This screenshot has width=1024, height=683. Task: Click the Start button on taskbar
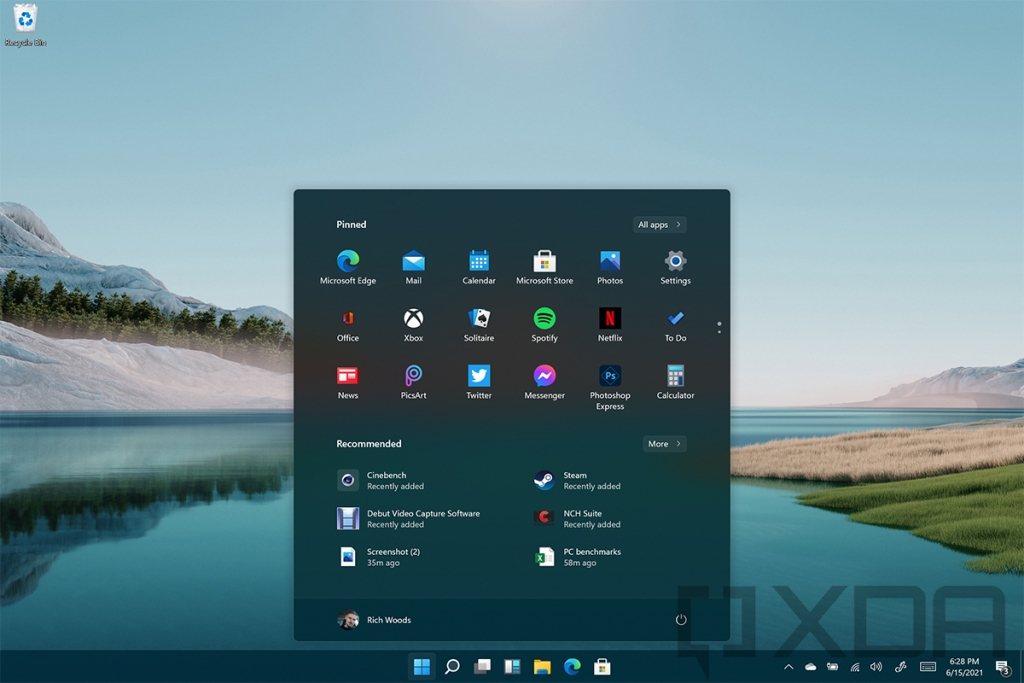(x=422, y=667)
